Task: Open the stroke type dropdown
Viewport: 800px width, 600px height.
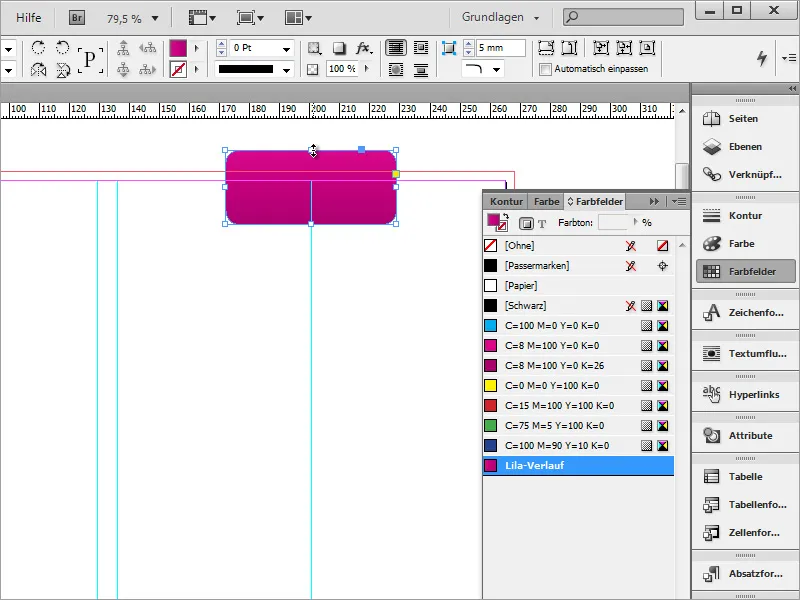Action: [286, 70]
